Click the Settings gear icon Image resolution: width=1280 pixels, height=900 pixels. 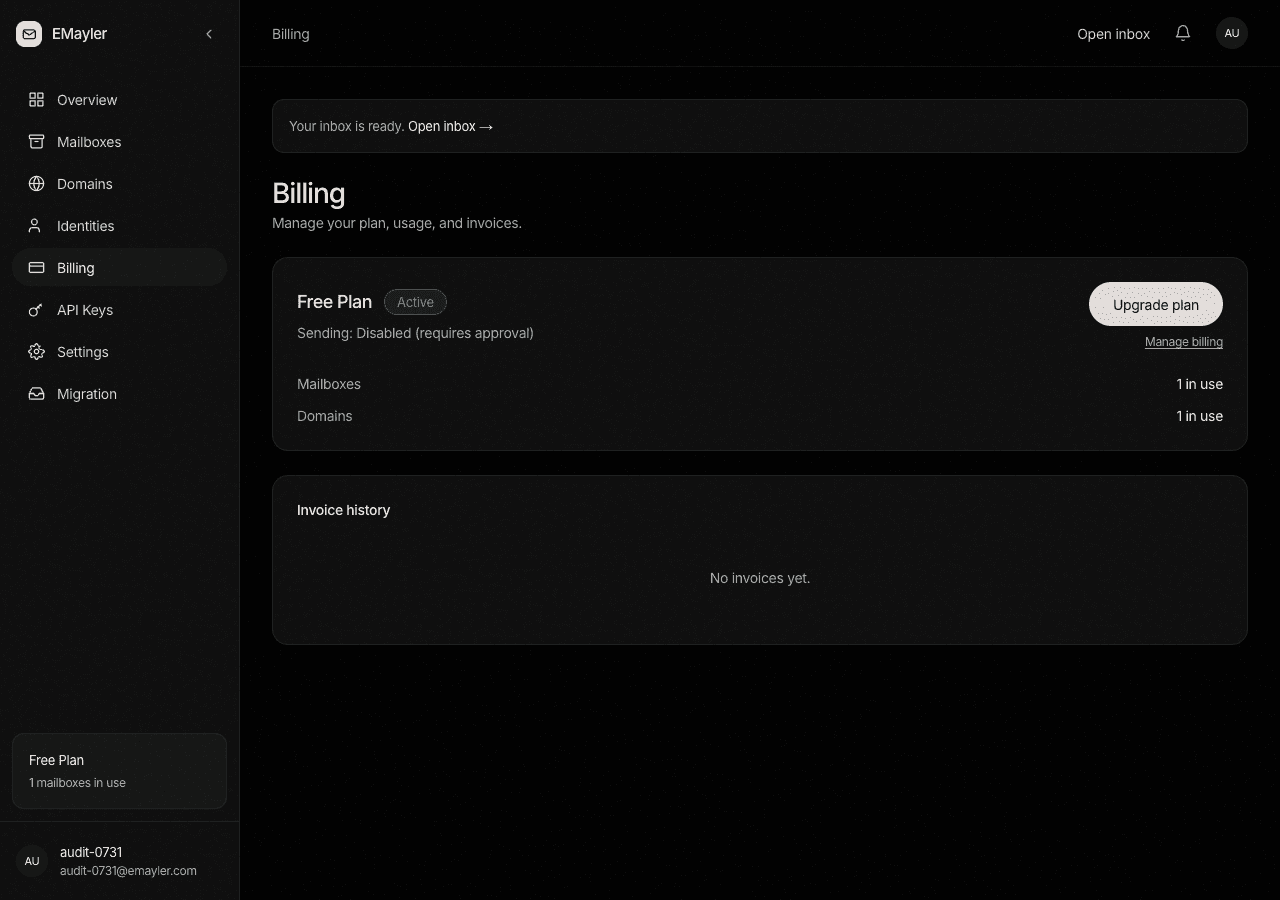[36, 352]
